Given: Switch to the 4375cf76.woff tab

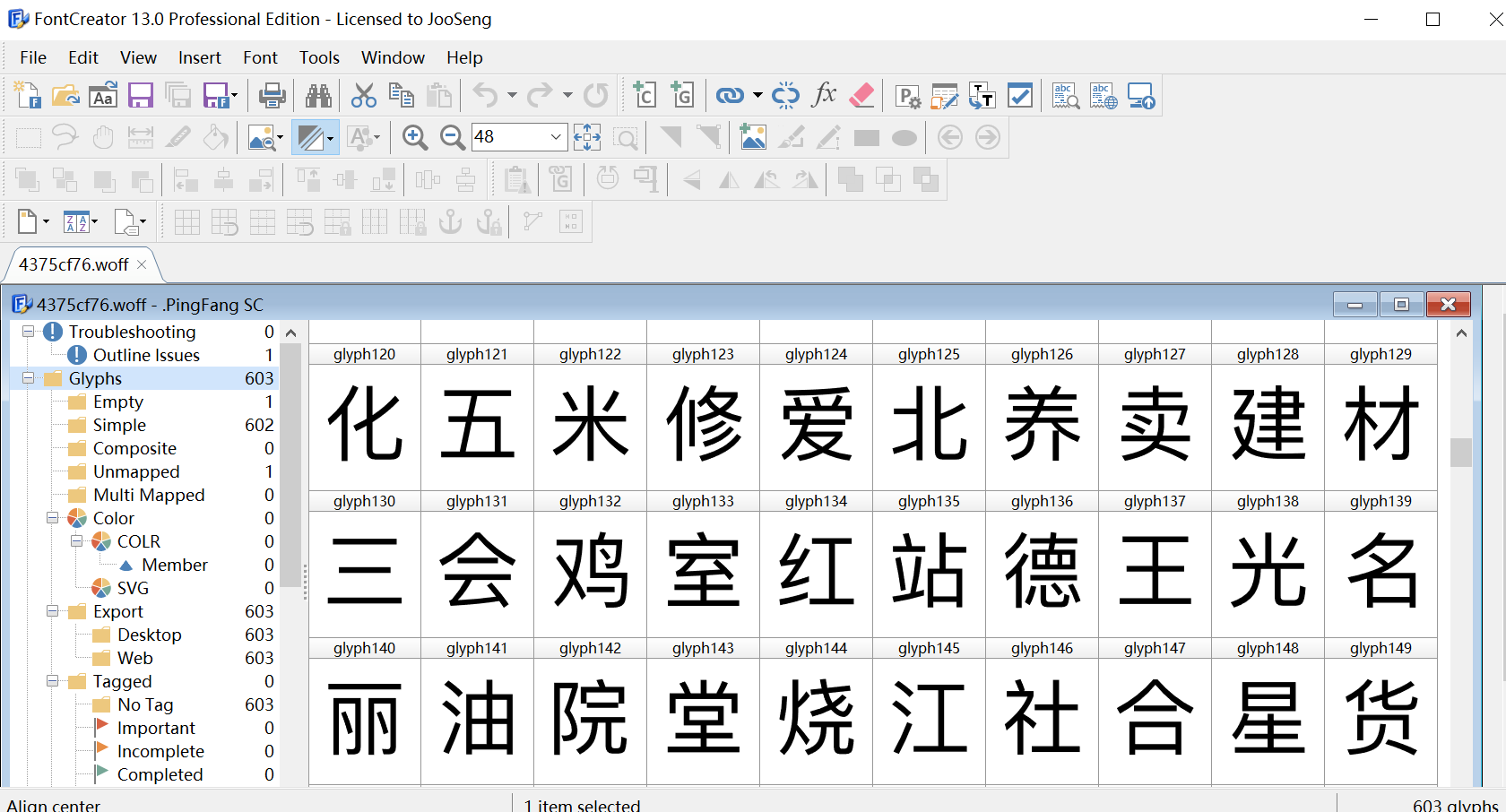Looking at the screenshot, I should click(74, 264).
